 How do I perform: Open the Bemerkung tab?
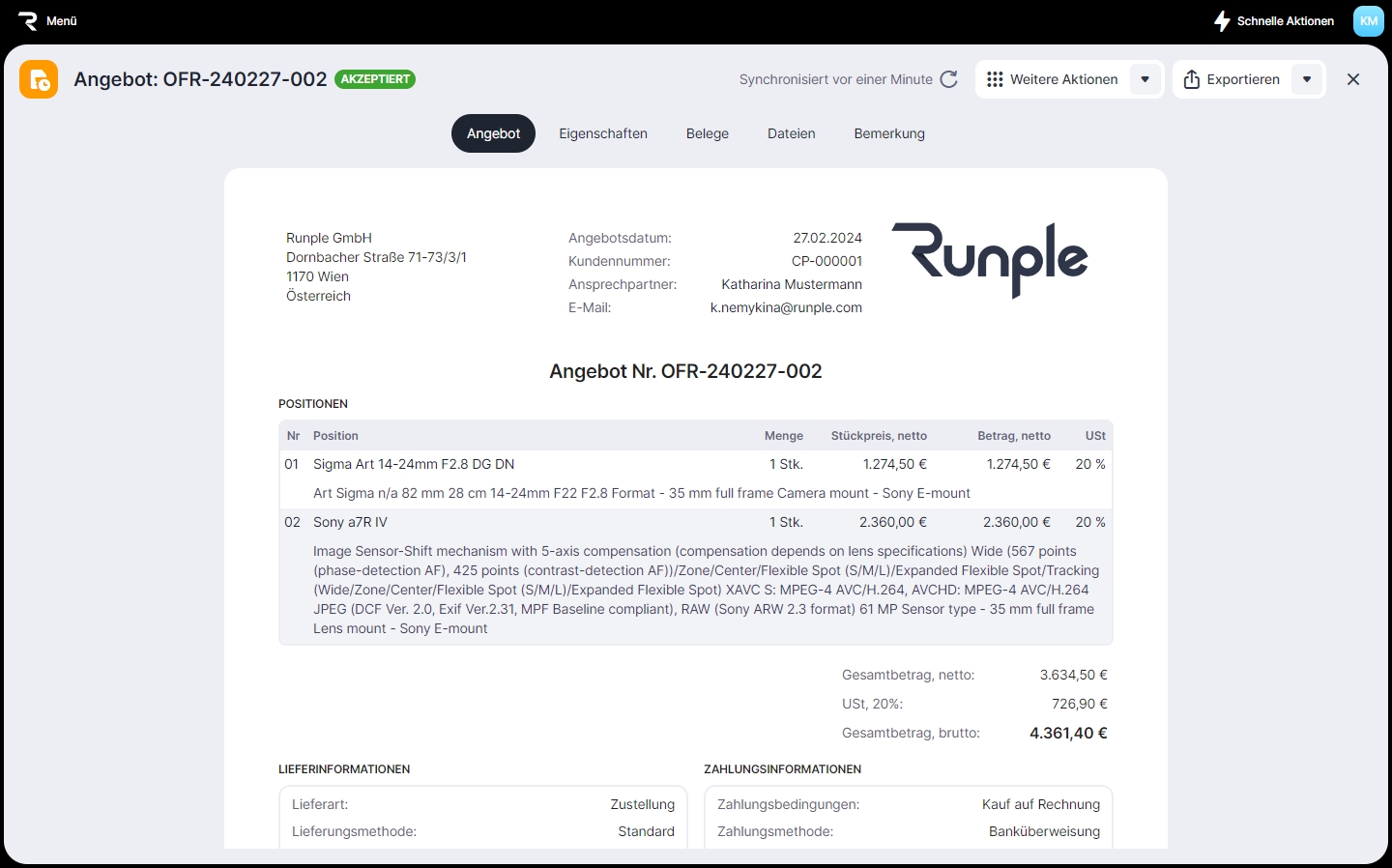click(x=889, y=133)
